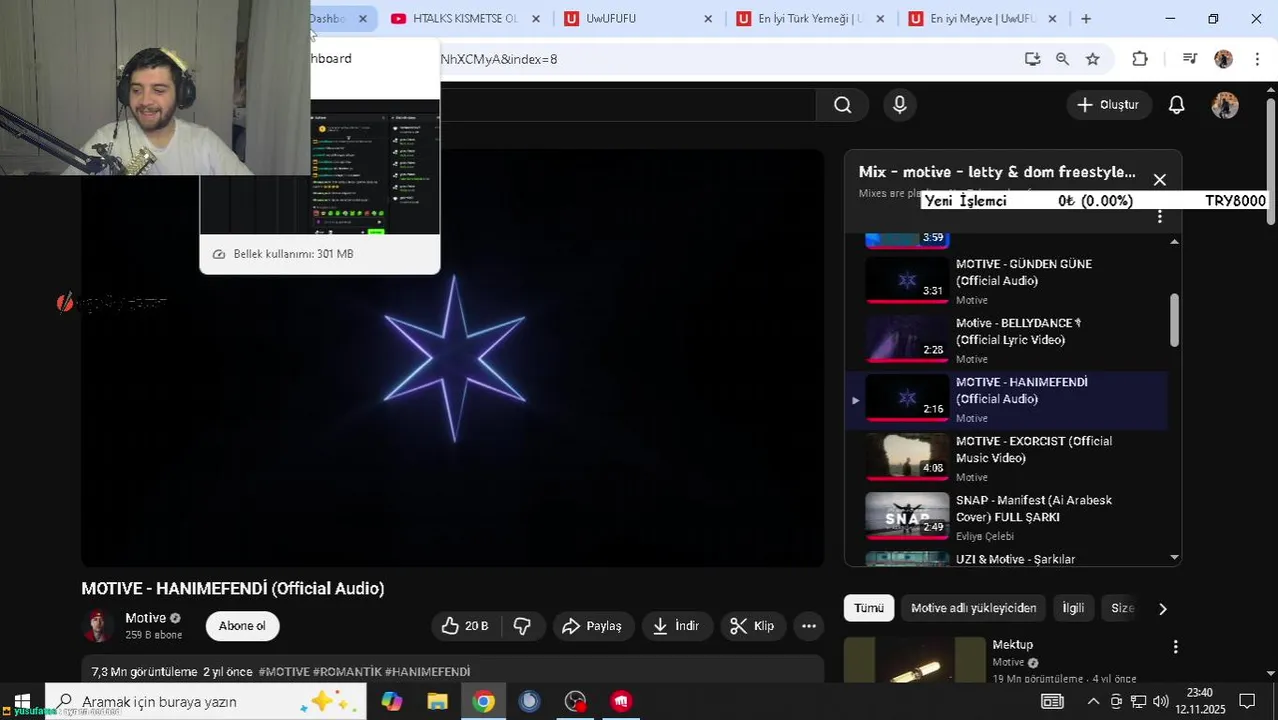1278x720 pixels.
Task: Download video with İndir button
Action: click(676, 626)
